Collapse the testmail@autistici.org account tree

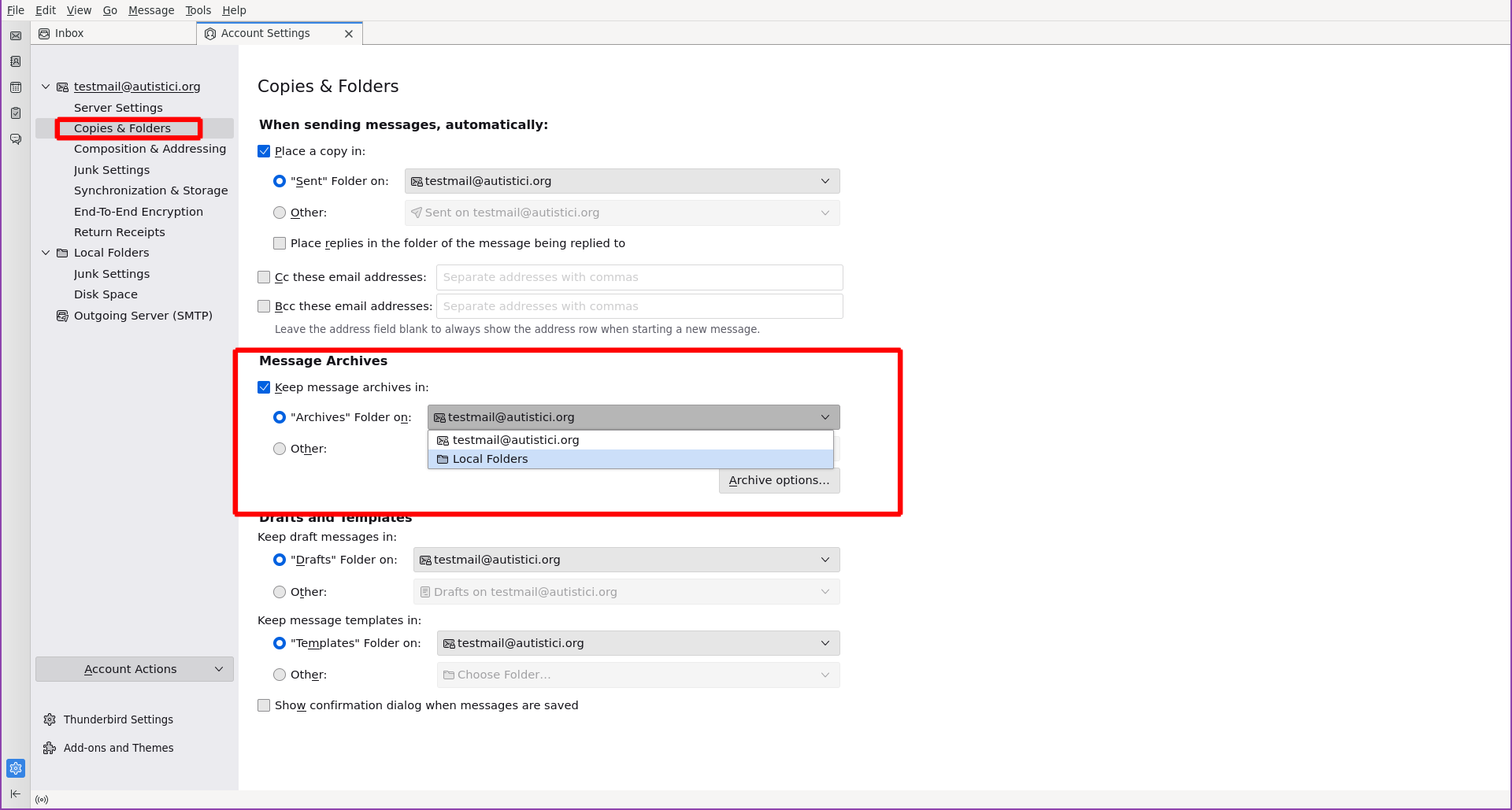pyautogui.click(x=46, y=87)
